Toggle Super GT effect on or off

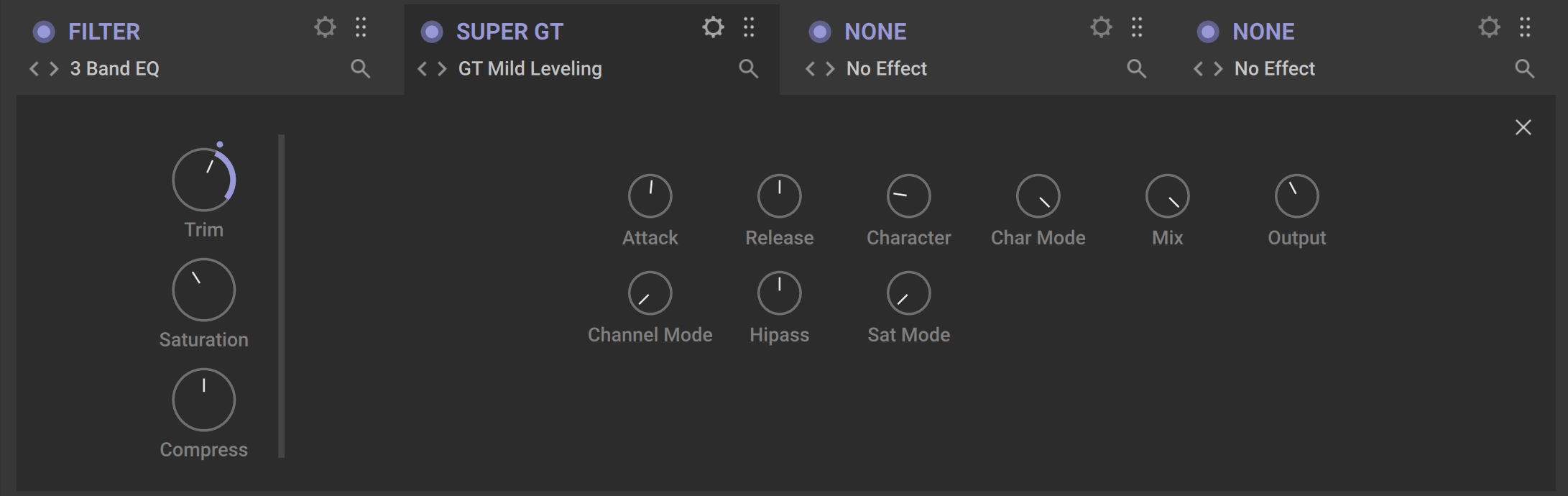click(432, 32)
